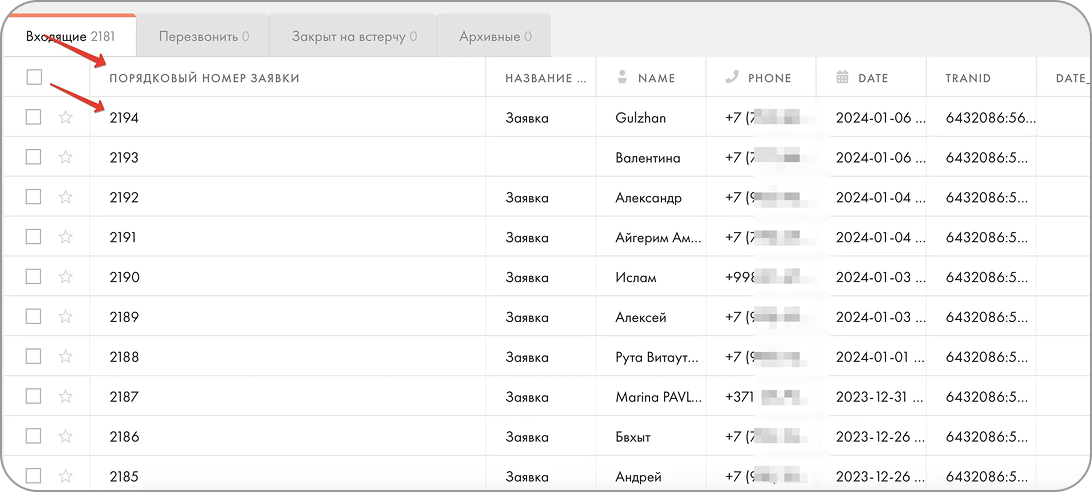Toggle the select-all checkbox in header
This screenshot has height=492, width=1092.
point(34,77)
